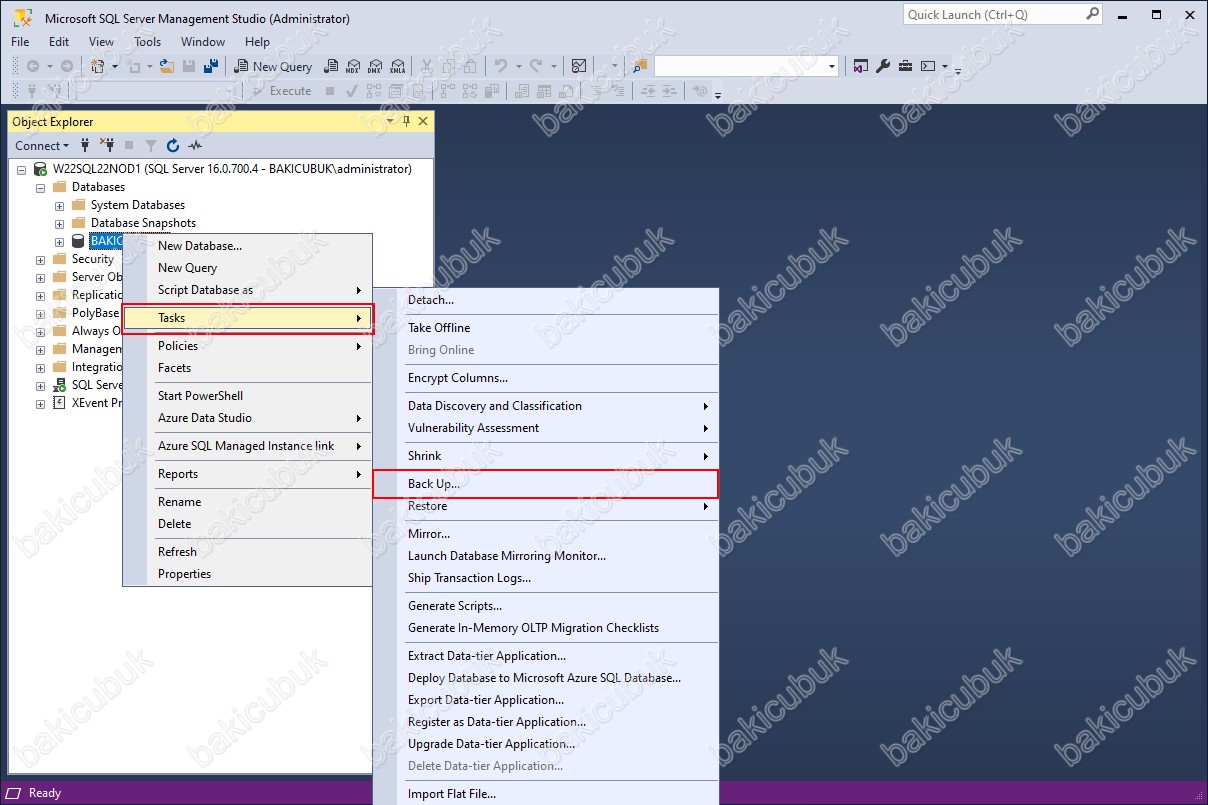Expand the Database Snapshots folder
The image size is (1208, 805).
tap(60, 223)
